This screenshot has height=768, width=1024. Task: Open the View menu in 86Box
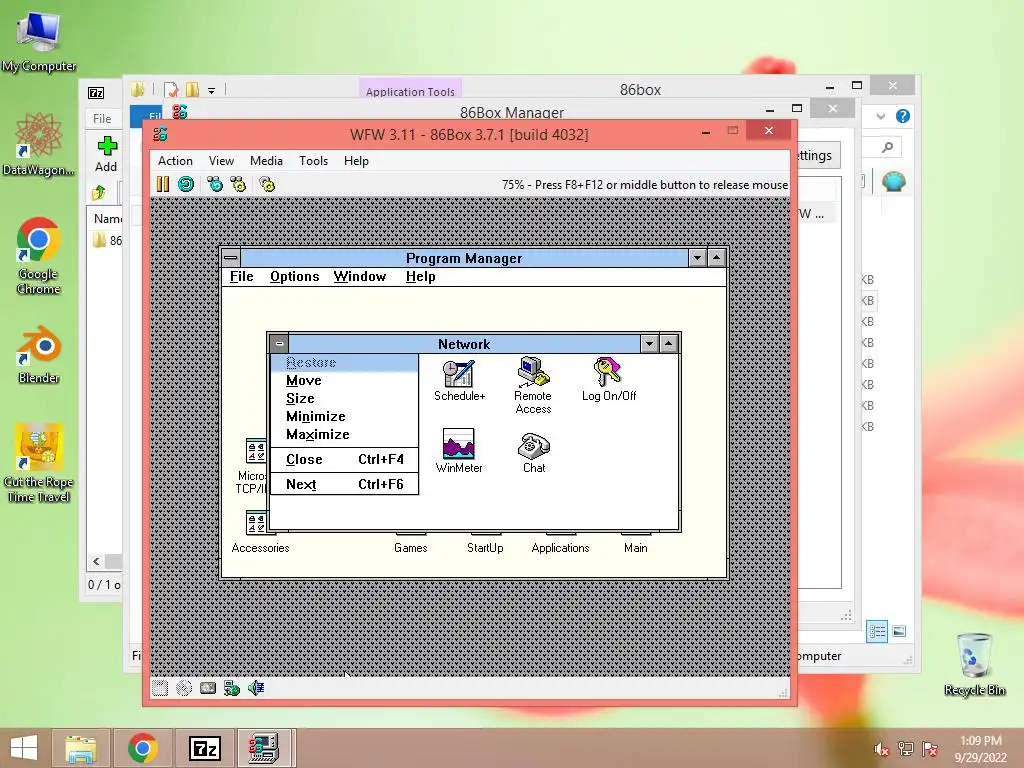[x=221, y=161]
